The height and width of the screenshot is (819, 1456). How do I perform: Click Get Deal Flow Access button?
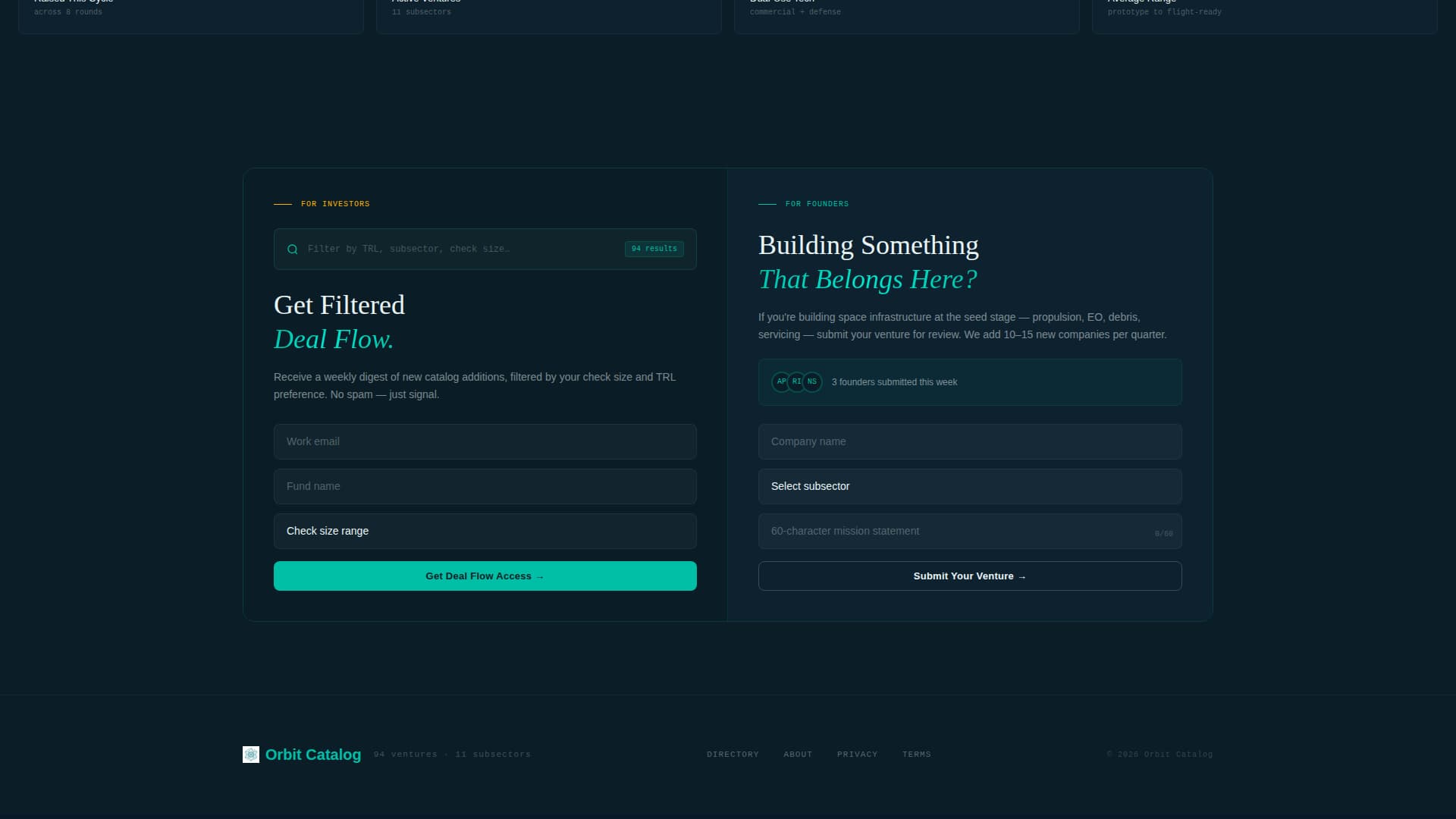click(x=485, y=576)
